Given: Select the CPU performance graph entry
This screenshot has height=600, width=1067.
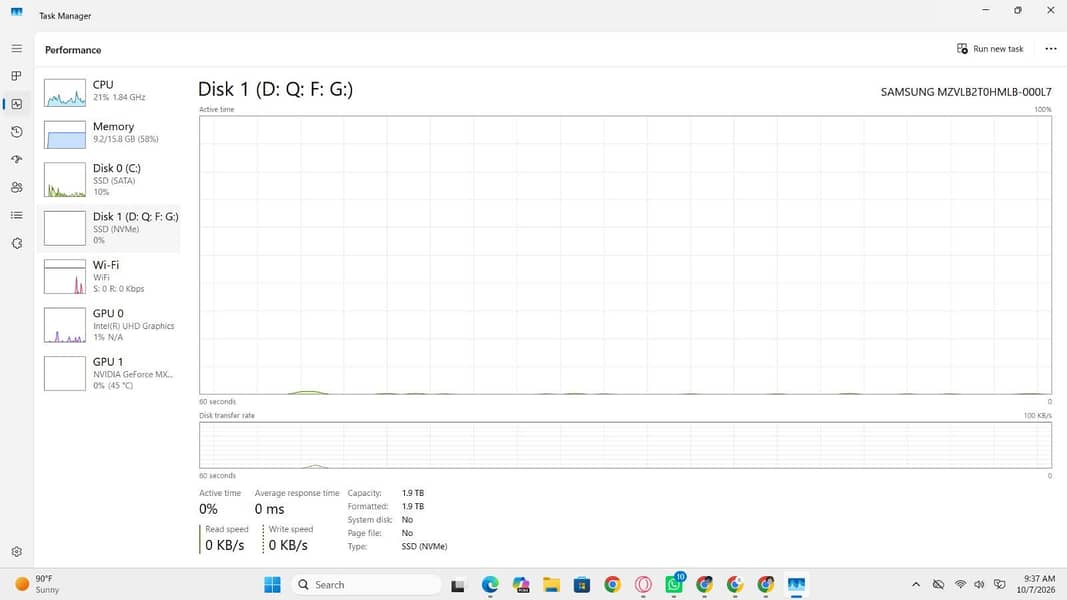Looking at the screenshot, I should (109, 93).
